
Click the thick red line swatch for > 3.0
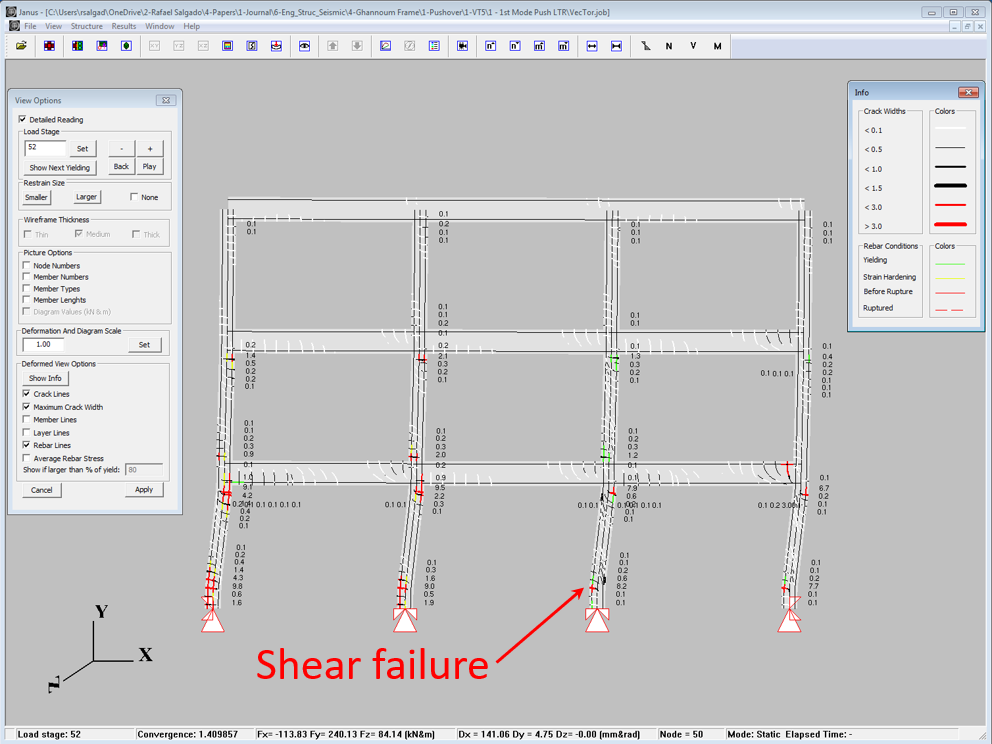click(950, 225)
